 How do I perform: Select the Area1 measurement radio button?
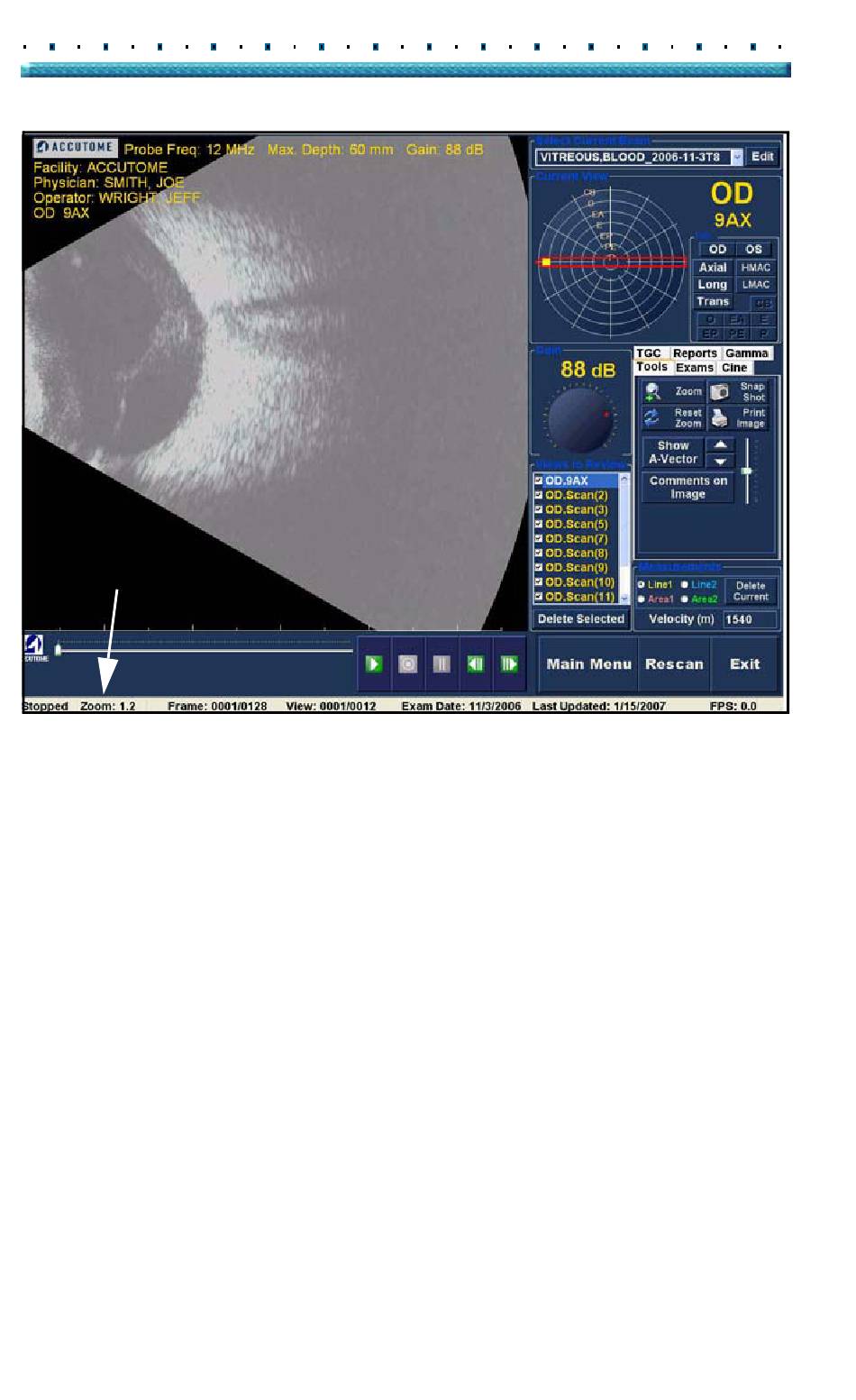click(642, 599)
